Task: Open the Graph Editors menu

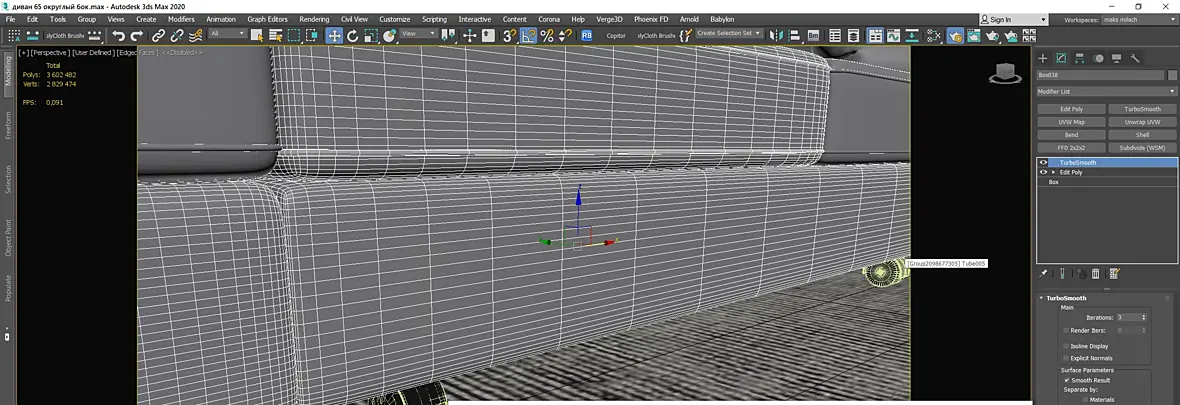Action: pyautogui.click(x=267, y=19)
